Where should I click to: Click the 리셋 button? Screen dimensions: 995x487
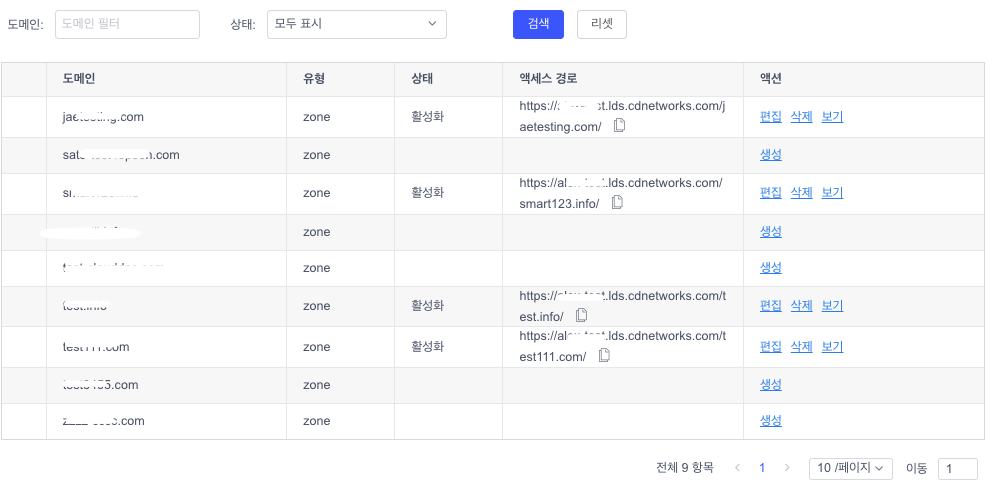(x=602, y=24)
